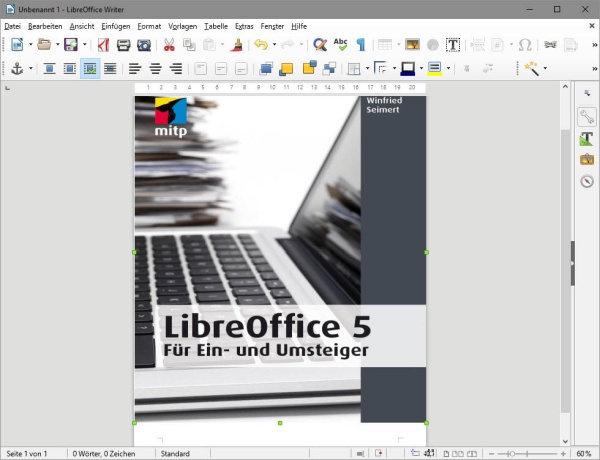Switch to book view
Viewport: 600px width, 460px height.
pyautogui.click(x=472, y=454)
